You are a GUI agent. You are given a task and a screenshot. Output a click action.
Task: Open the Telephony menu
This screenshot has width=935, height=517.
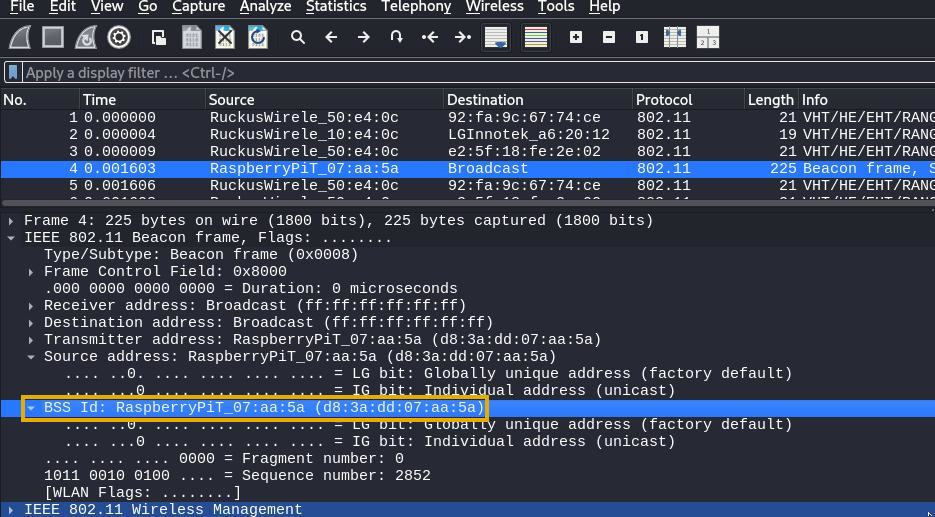tap(416, 7)
